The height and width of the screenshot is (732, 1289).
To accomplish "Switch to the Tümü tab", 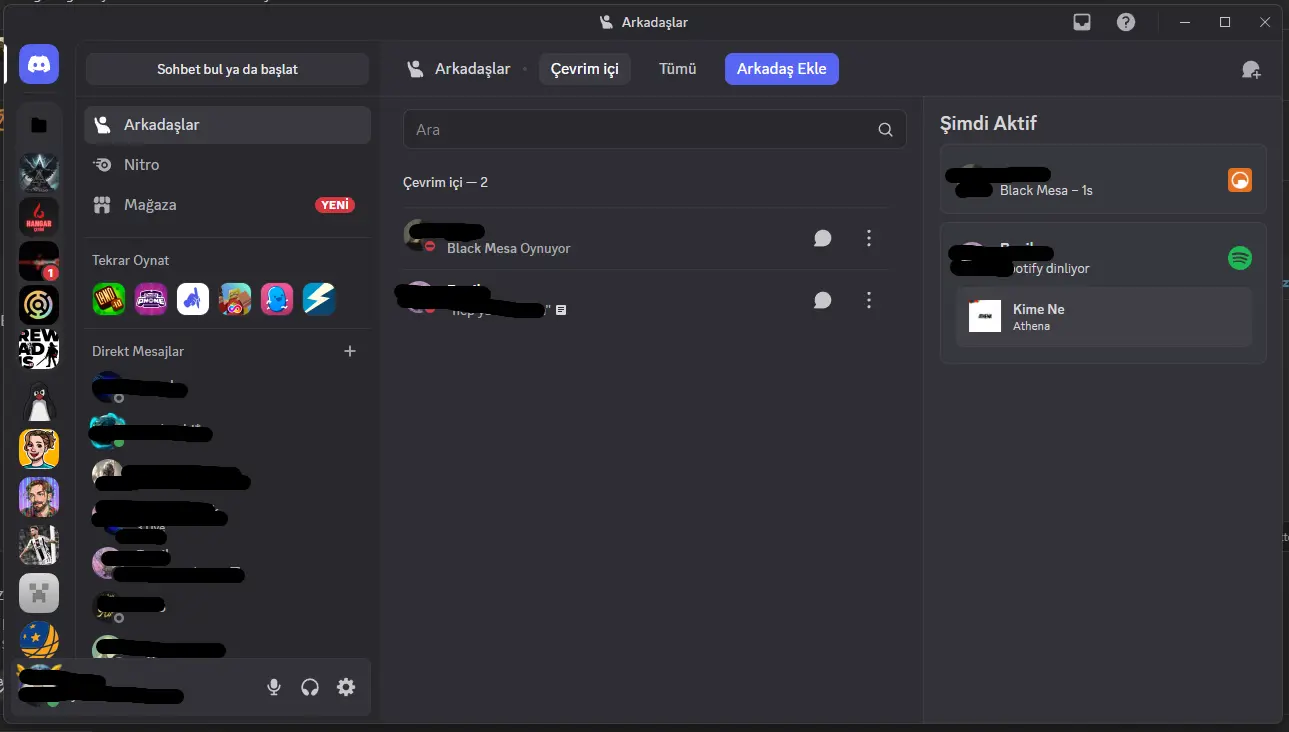I will point(677,69).
